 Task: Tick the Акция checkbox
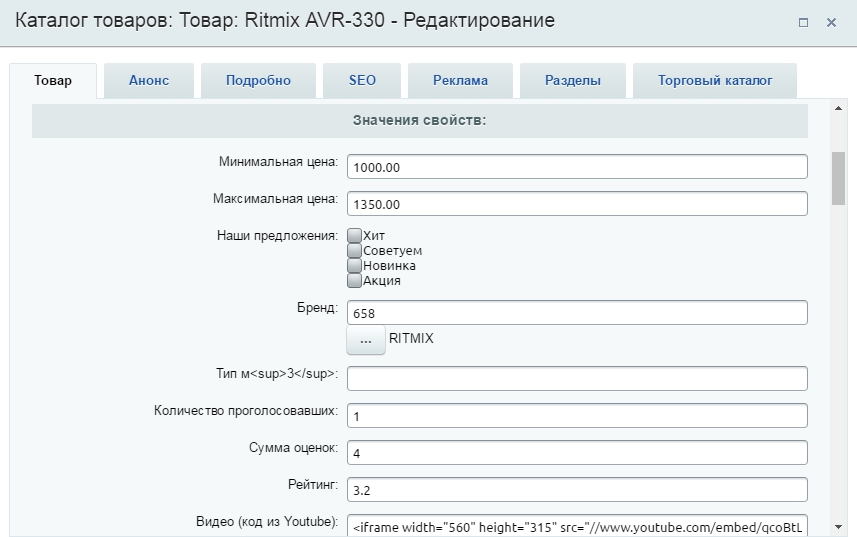tap(354, 281)
